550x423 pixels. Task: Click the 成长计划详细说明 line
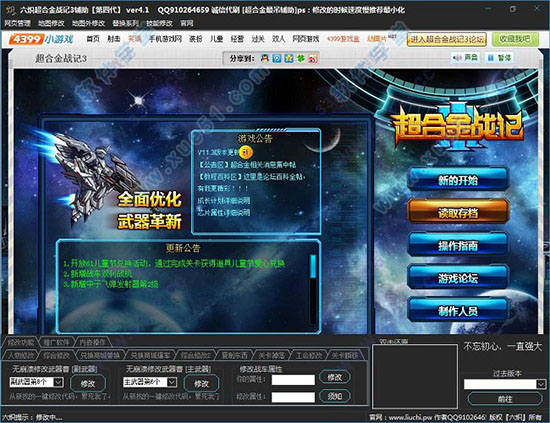tap(224, 201)
